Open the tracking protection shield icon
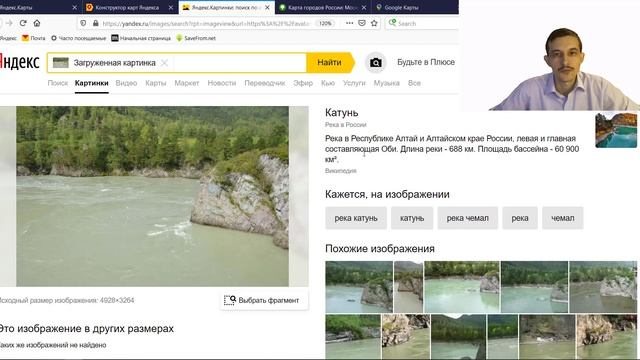The width and height of the screenshot is (640, 360). 83,23
